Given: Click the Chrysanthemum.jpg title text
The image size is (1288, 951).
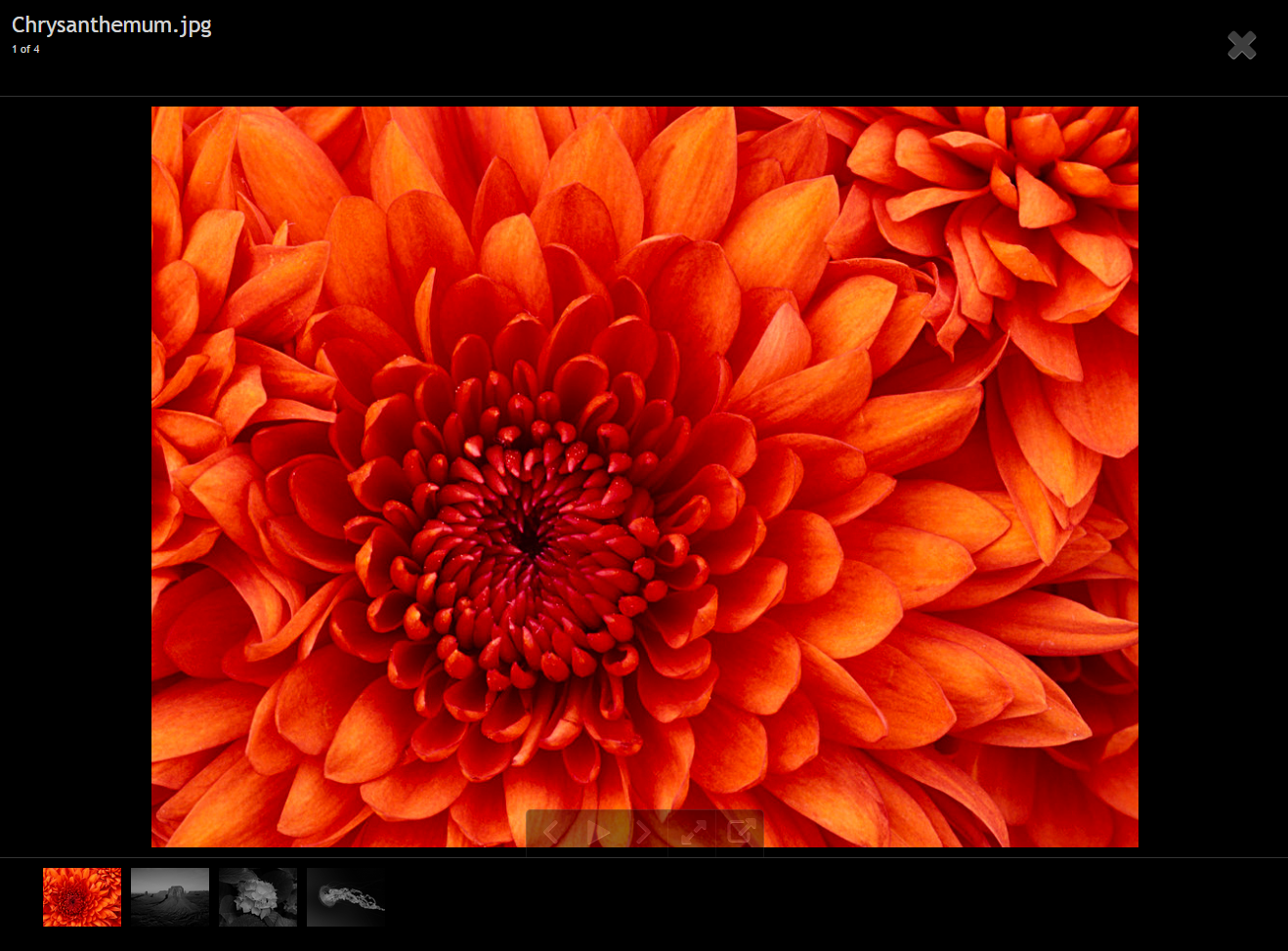Looking at the screenshot, I should pyautogui.click(x=111, y=25).
